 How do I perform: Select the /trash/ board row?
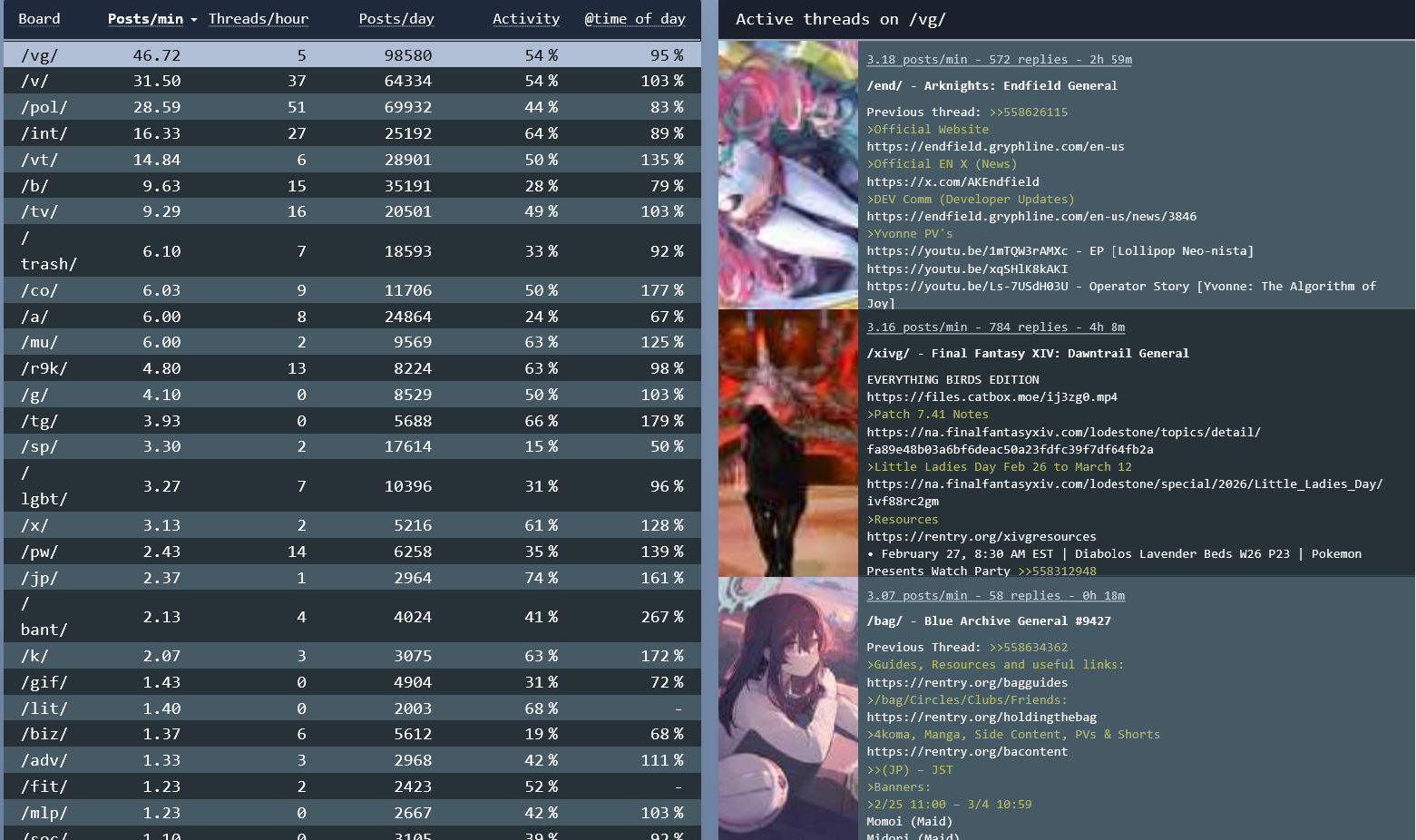(x=352, y=251)
